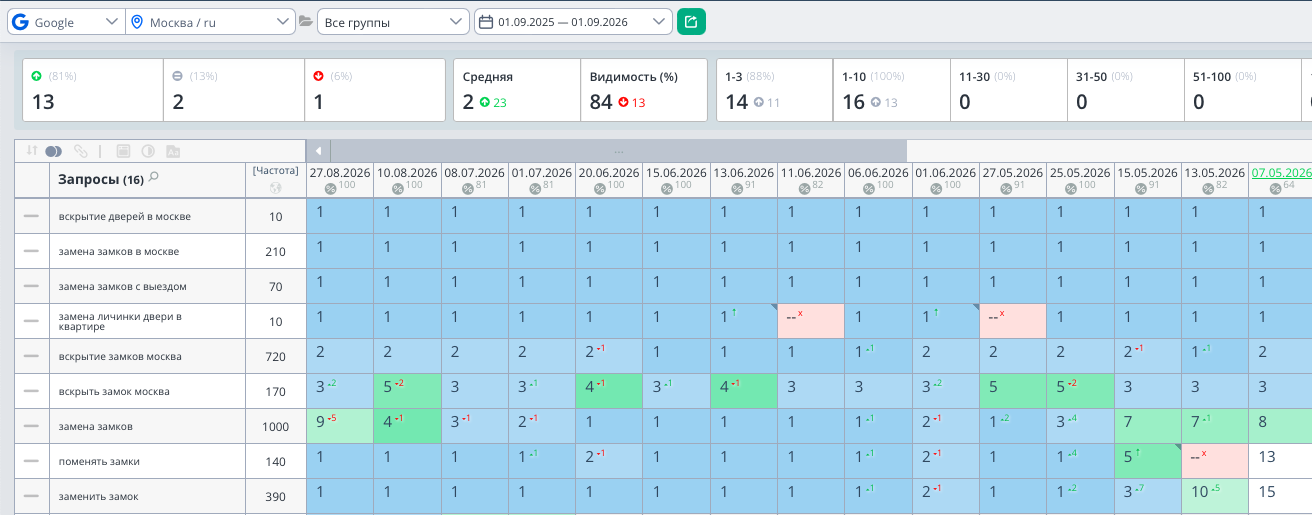The width and height of the screenshot is (1312, 515).
Task: Click the link chain icon in table toolbar
Action: pos(81,151)
